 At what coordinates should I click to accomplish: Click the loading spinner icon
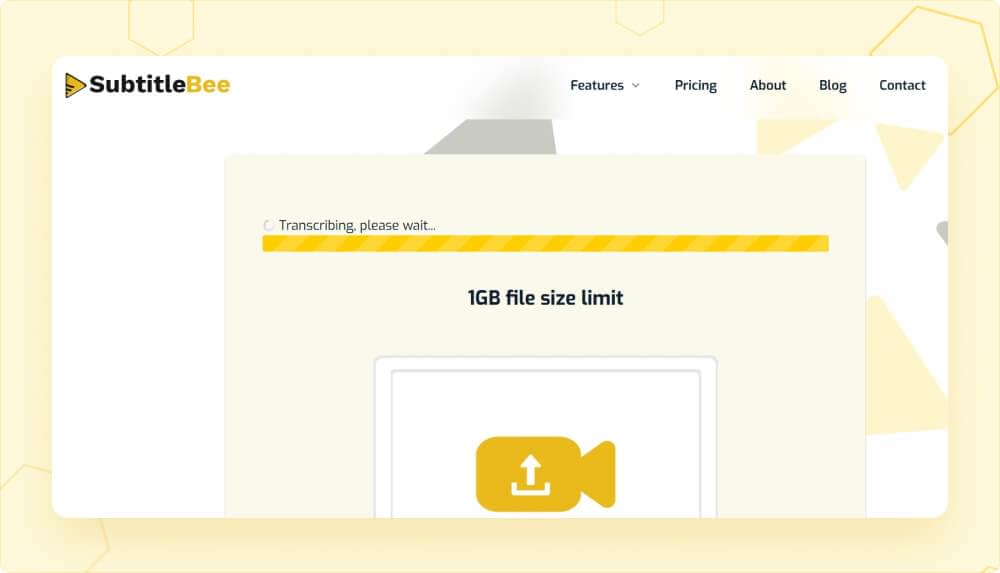pyautogui.click(x=268, y=226)
